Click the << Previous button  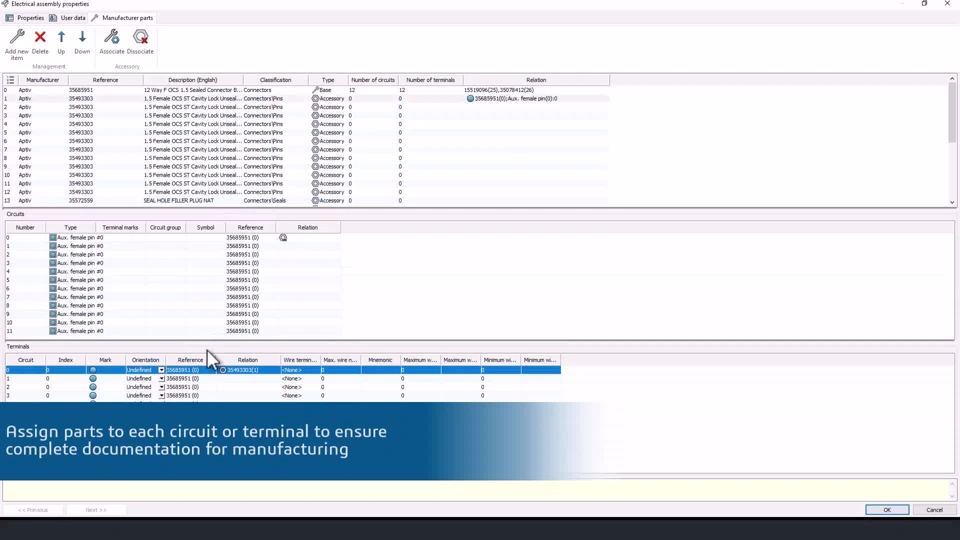coord(33,510)
